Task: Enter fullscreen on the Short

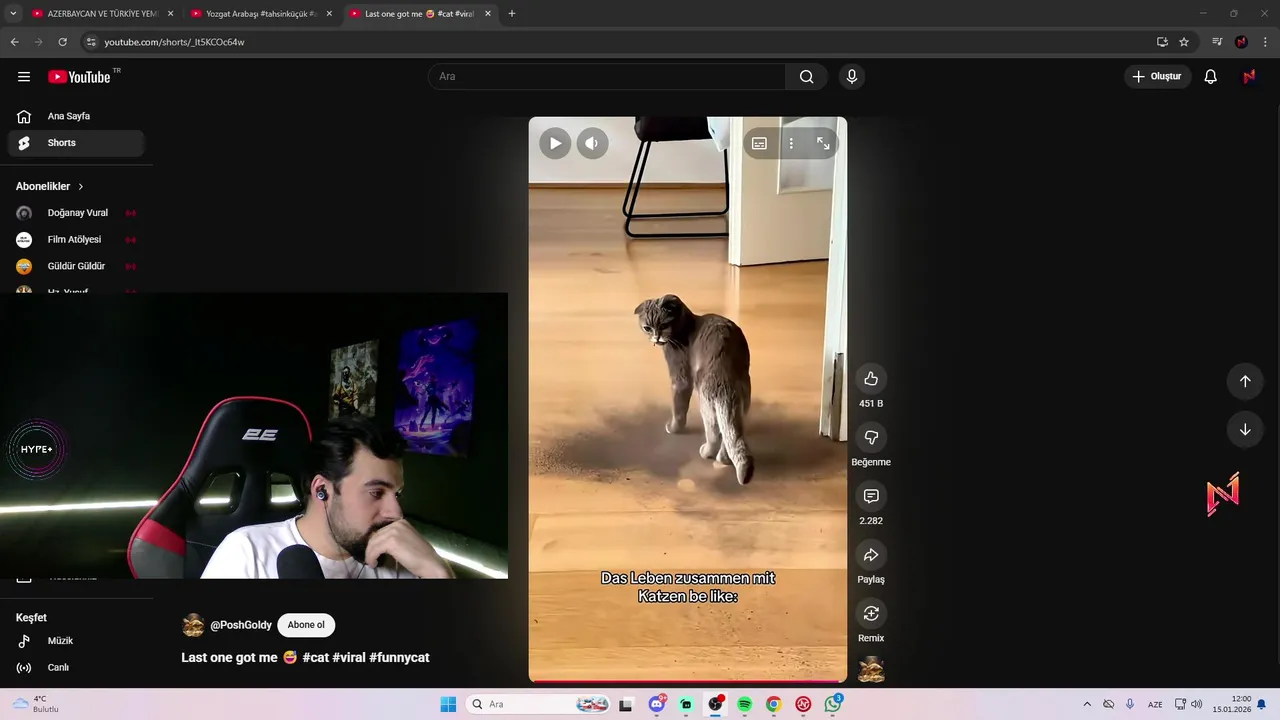Action: [823, 144]
